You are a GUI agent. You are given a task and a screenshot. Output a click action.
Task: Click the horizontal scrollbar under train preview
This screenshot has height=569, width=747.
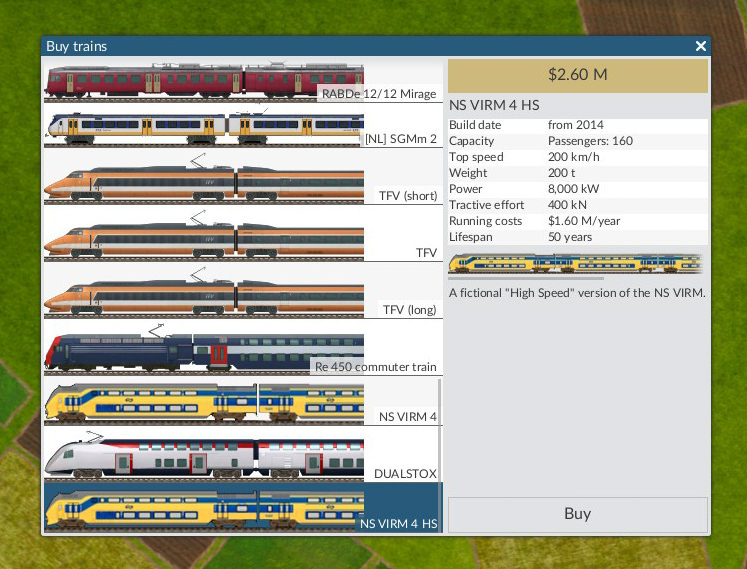526,278
